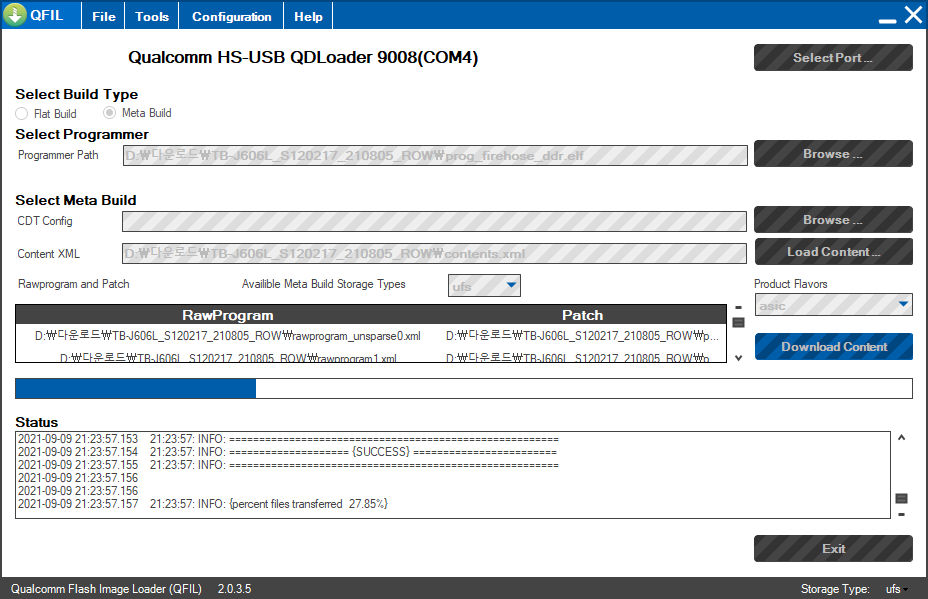Open the Tools menu
Image resolution: width=928 pixels, height=599 pixels.
[x=152, y=17]
